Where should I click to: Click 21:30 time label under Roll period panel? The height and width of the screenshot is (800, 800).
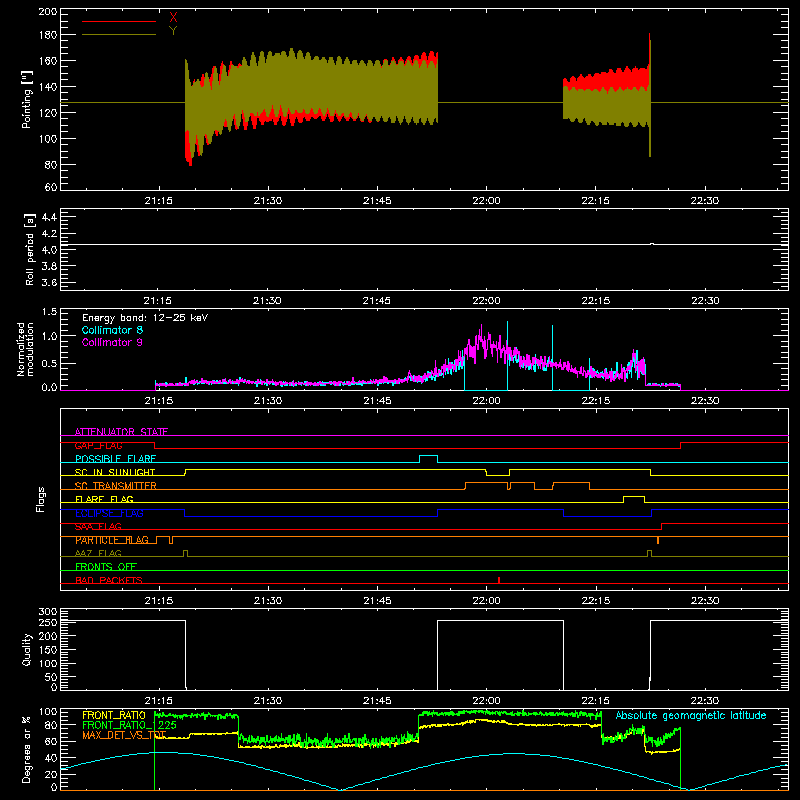click(267, 301)
